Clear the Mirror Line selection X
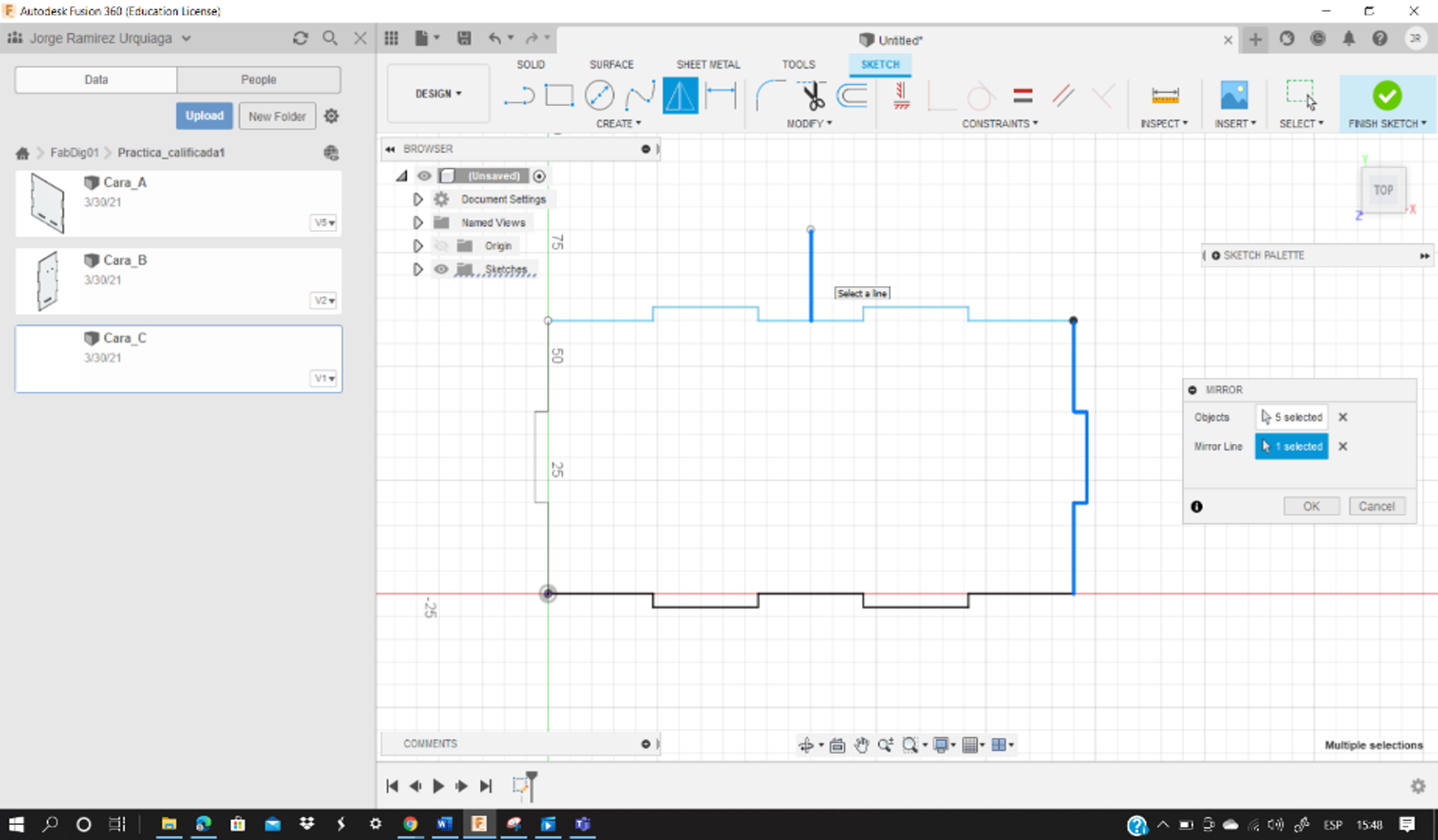The width and height of the screenshot is (1438, 840). (x=1343, y=446)
